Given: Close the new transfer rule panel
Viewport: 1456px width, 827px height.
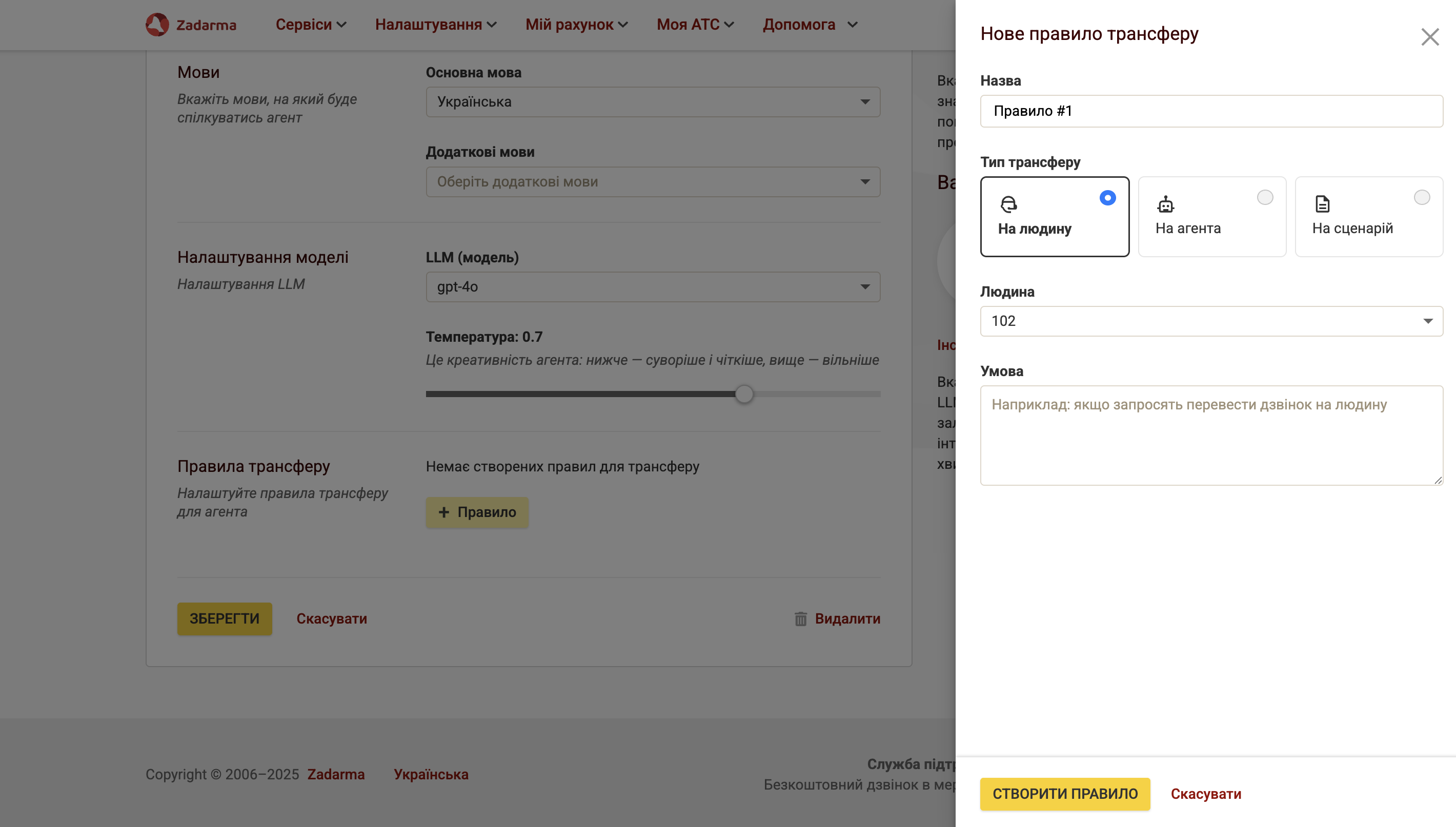Looking at the screenshot, I should coord(1429,37).
